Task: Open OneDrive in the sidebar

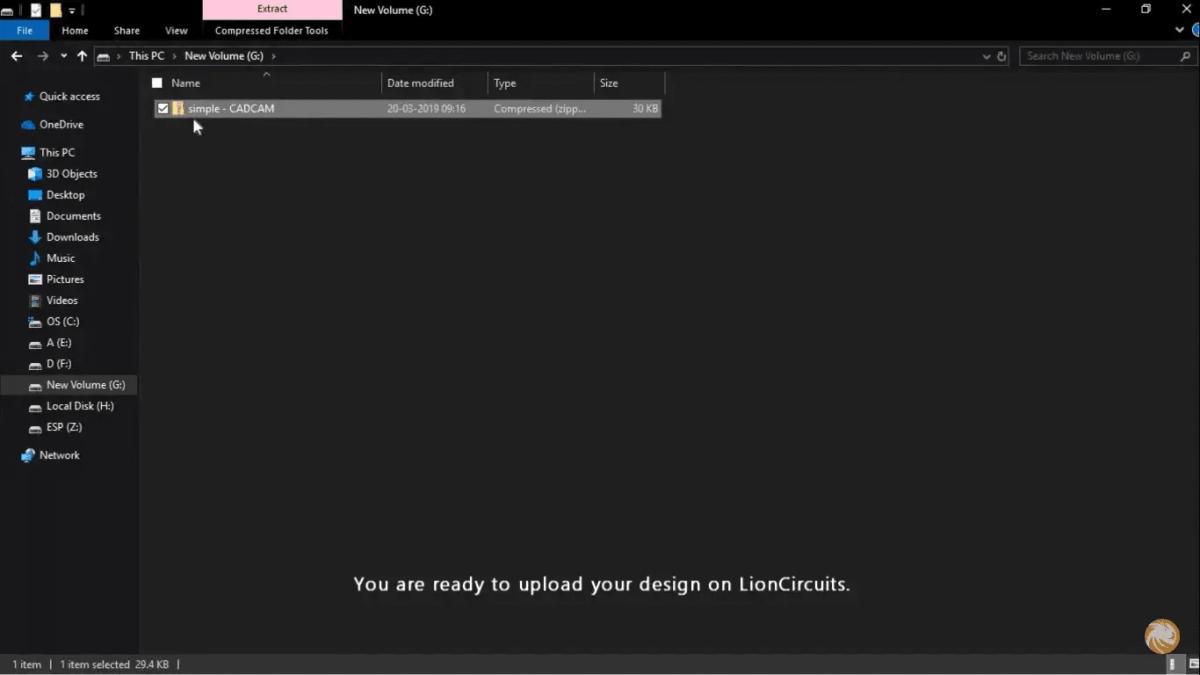Action: [60, 124]
